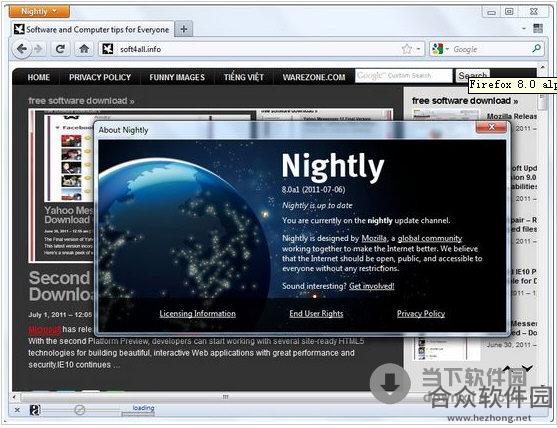Click the Mozilla Release sidebar headline
This screenshot has width=557, height=428.
(x=512, y=116)
